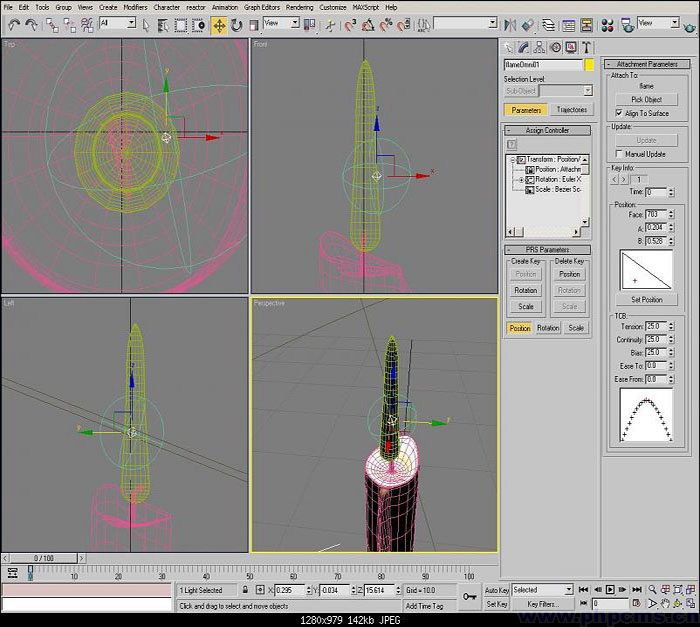
Task: Enable the Manual Update checkbox
Action: [x=619, y=154]
